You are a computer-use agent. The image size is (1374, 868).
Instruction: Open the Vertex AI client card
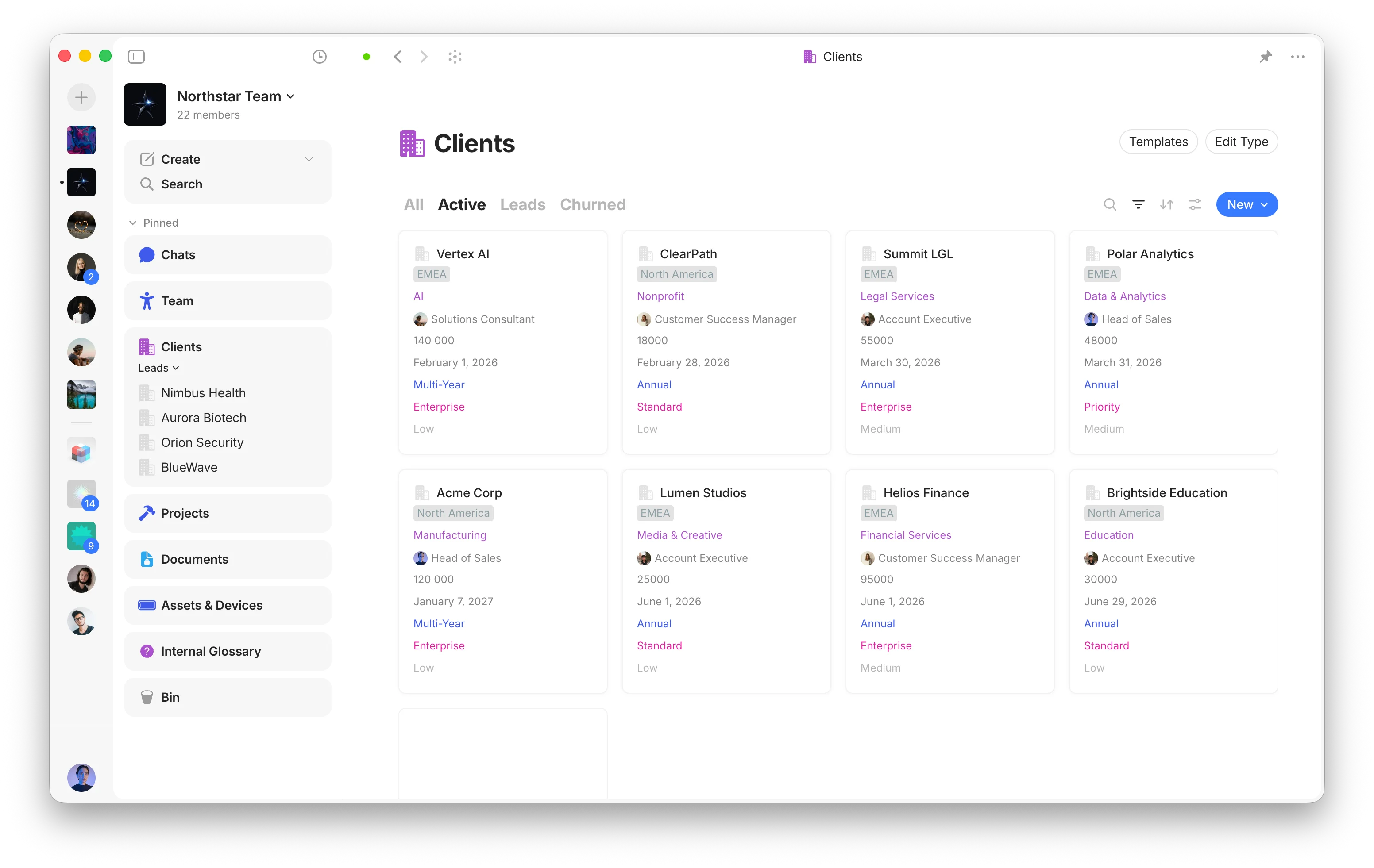point(503,342)
